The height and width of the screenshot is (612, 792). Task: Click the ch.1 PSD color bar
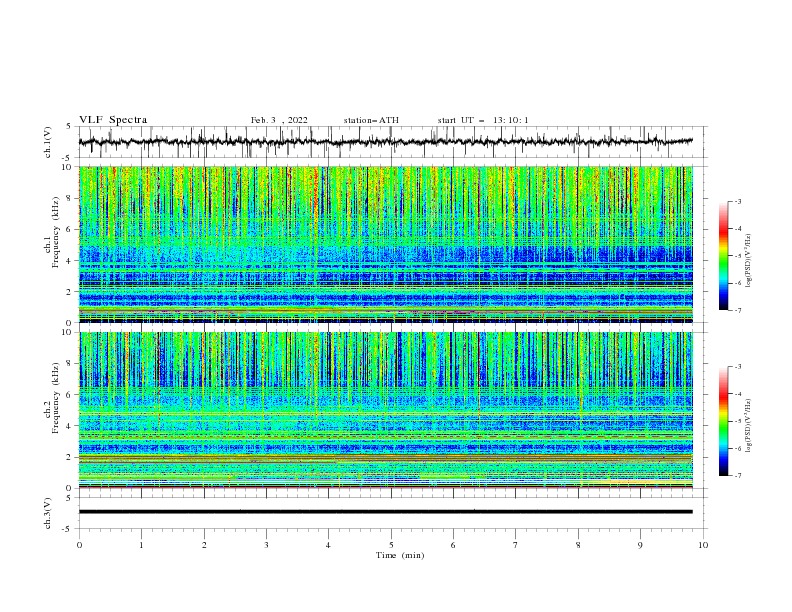pos(724,256)
